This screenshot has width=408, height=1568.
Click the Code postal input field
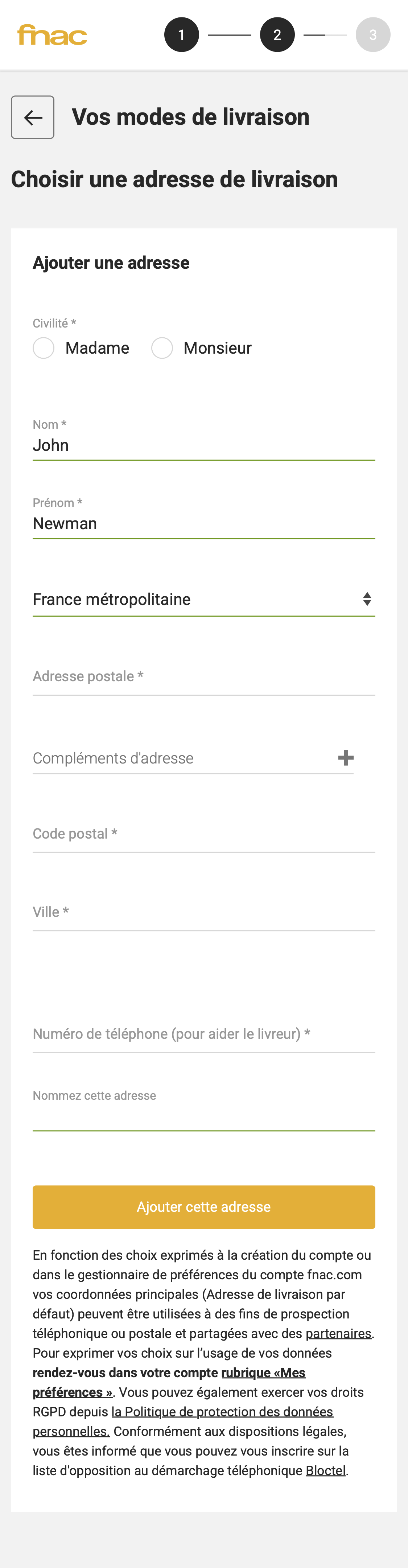204,836
